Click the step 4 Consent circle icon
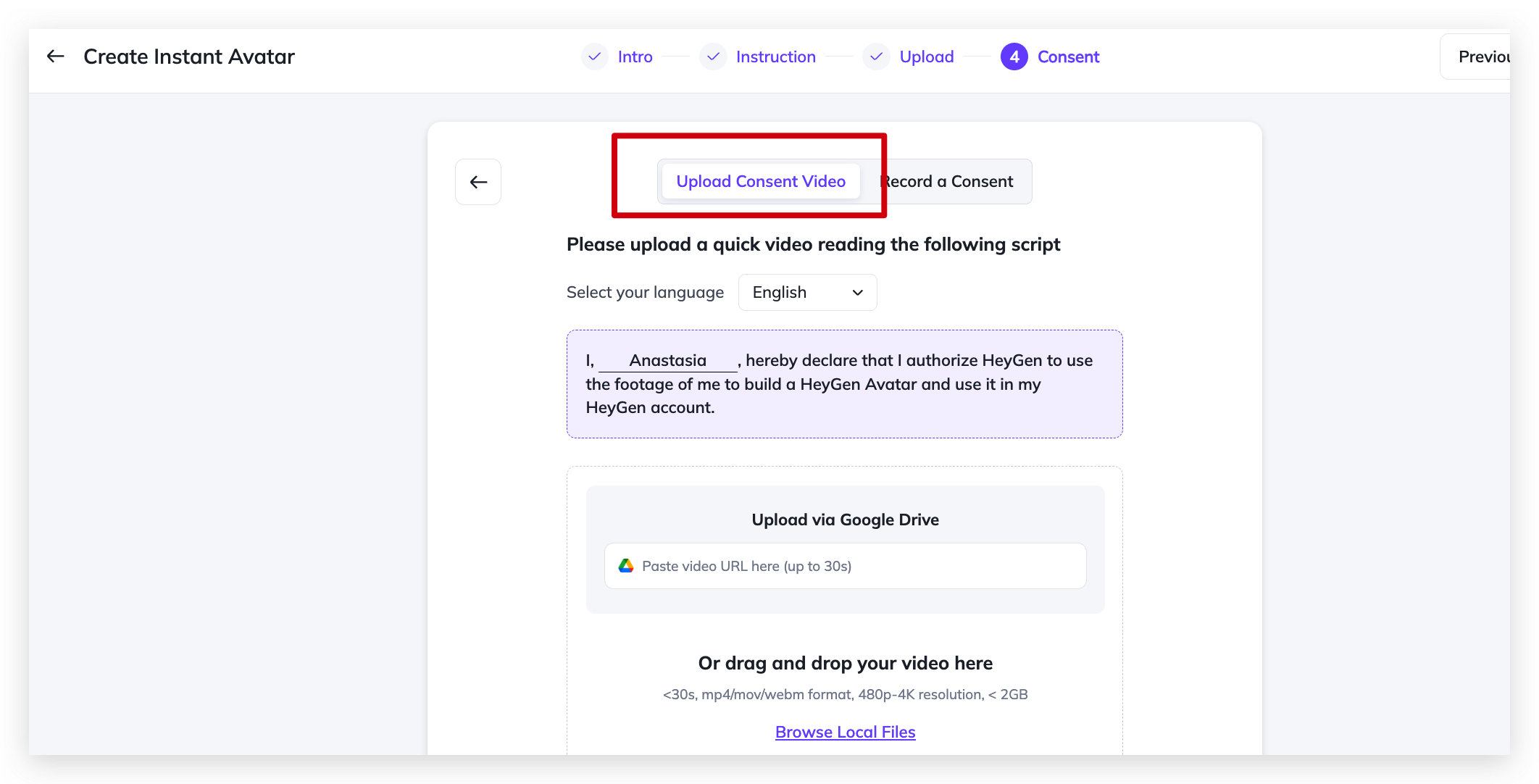 coord(1014,57)
